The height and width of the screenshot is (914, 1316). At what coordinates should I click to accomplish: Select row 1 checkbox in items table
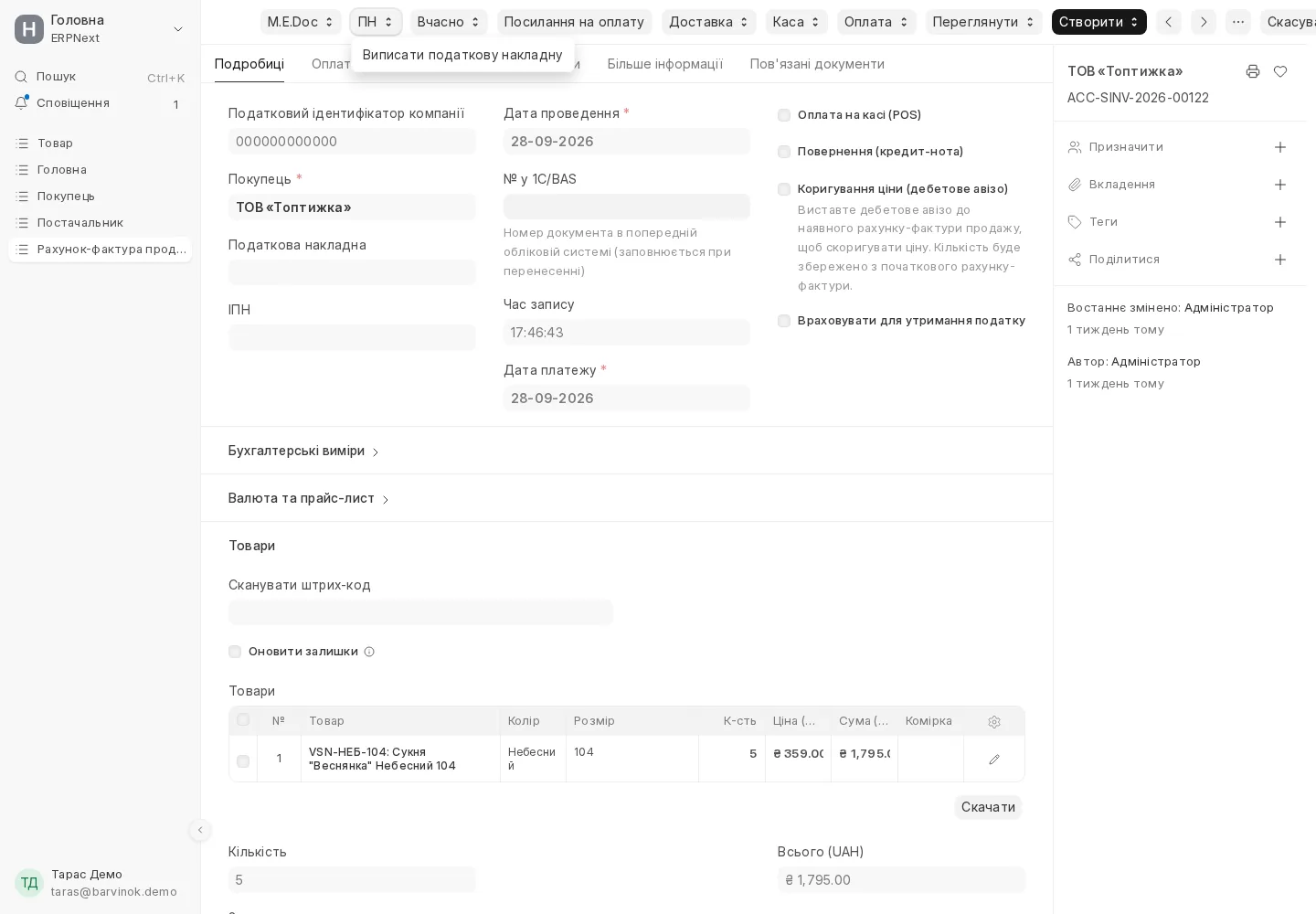[x=243, y=761]
